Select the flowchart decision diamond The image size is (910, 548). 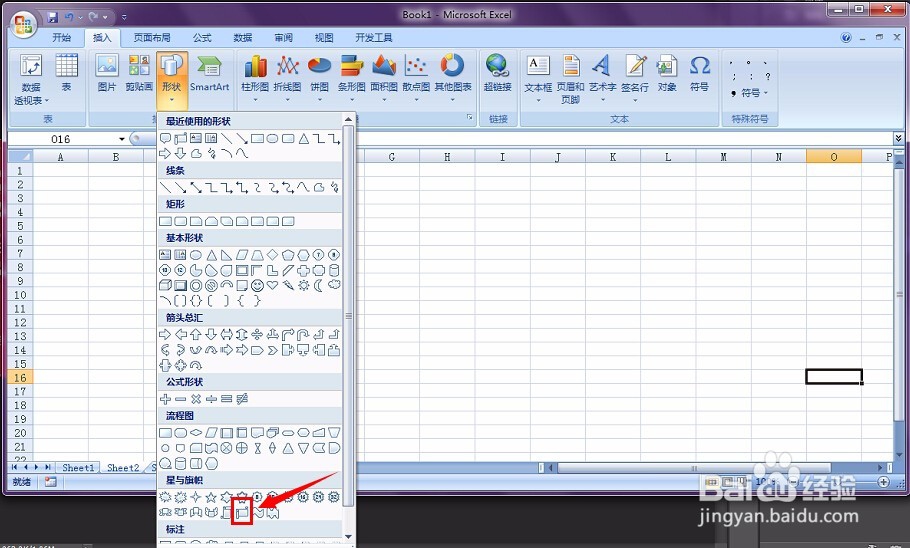tap(196, 432)
